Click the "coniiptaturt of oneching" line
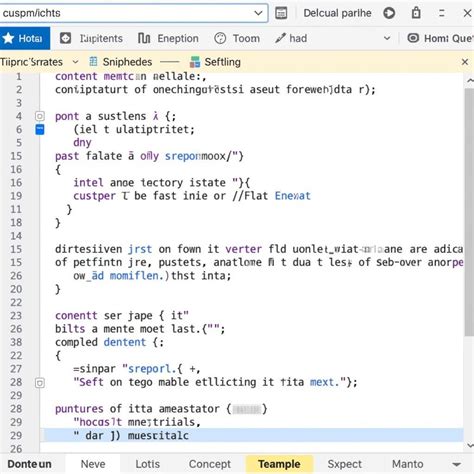 coord(215,90)
